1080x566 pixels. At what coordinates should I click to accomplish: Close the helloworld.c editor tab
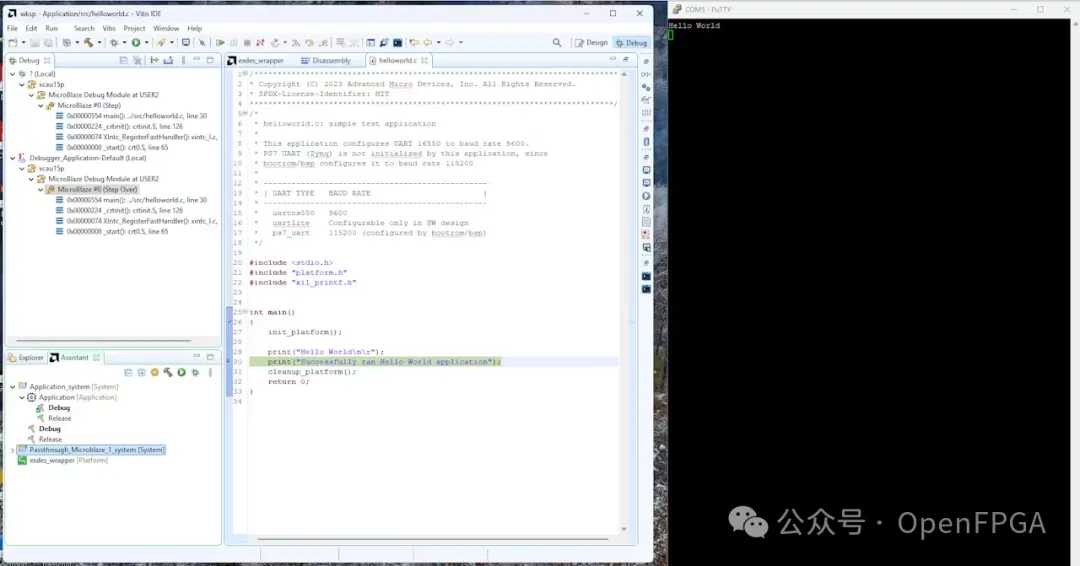pos(424,61)
